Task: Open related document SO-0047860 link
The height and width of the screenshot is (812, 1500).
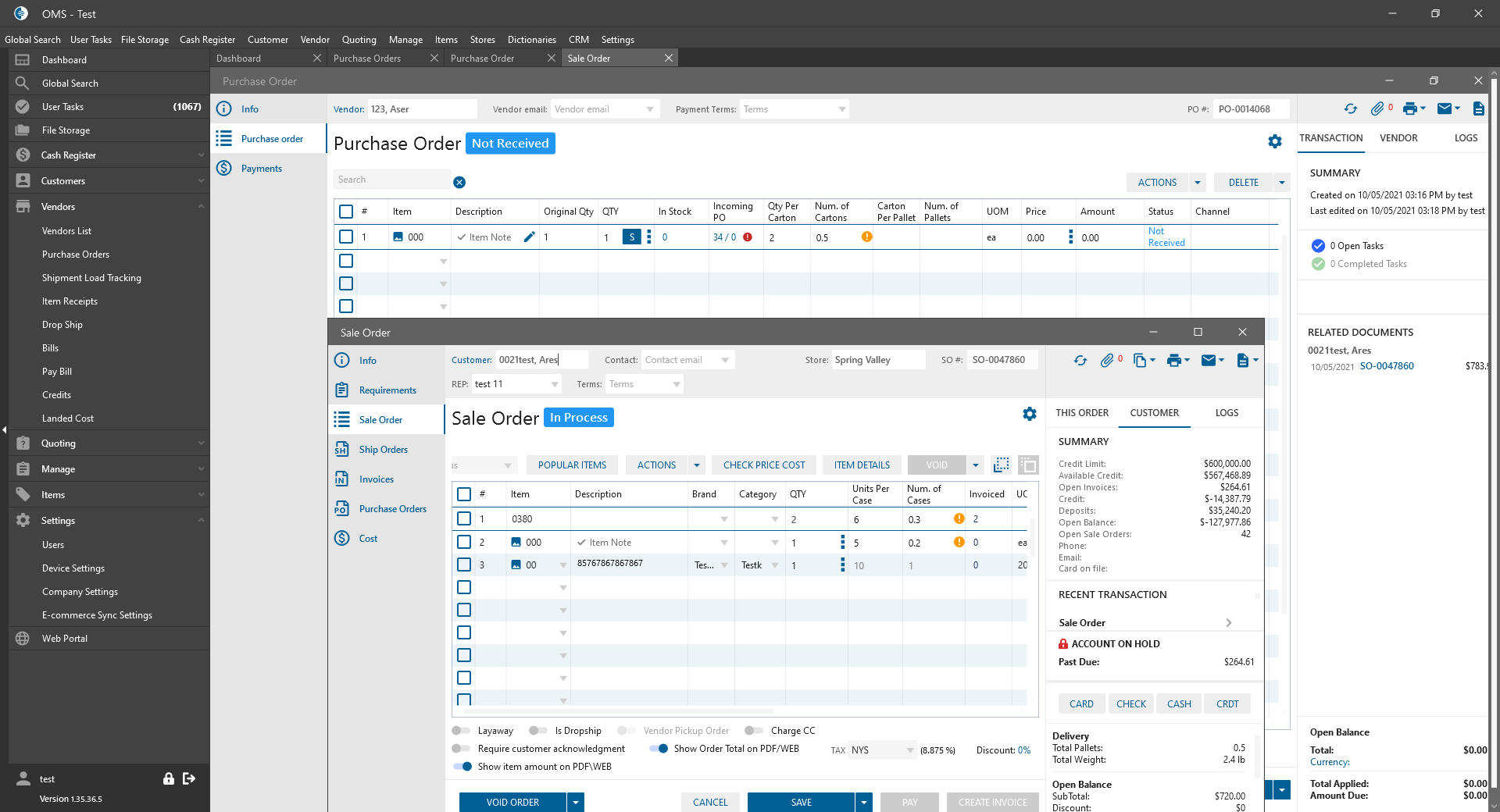Action: [1387, 366]
